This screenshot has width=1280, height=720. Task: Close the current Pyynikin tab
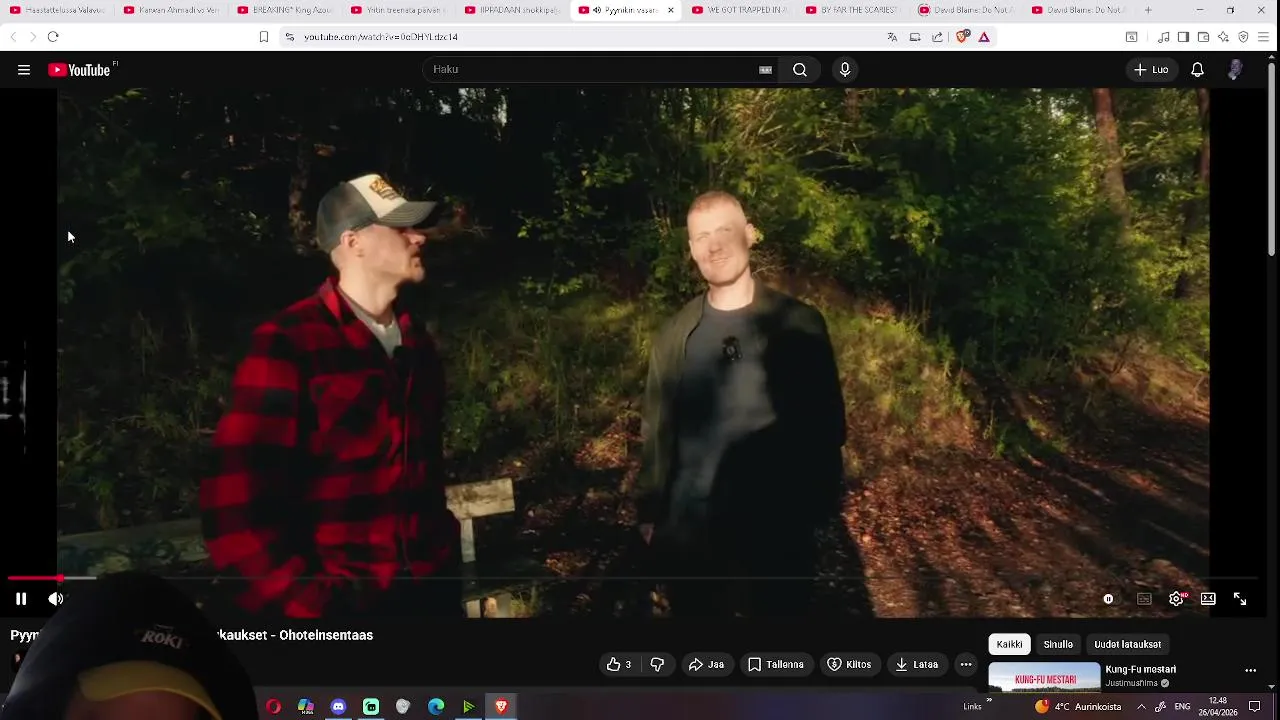coord(670,10)
